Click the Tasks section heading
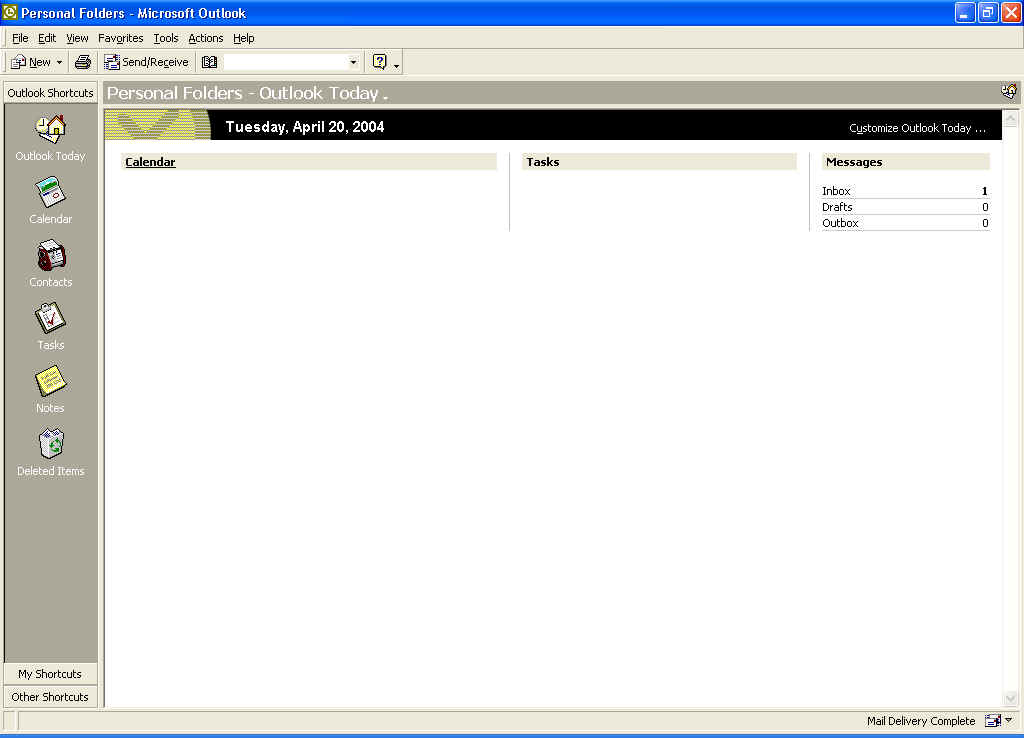This screenshot has width=1024, height=738. click(x=543, y=162)
